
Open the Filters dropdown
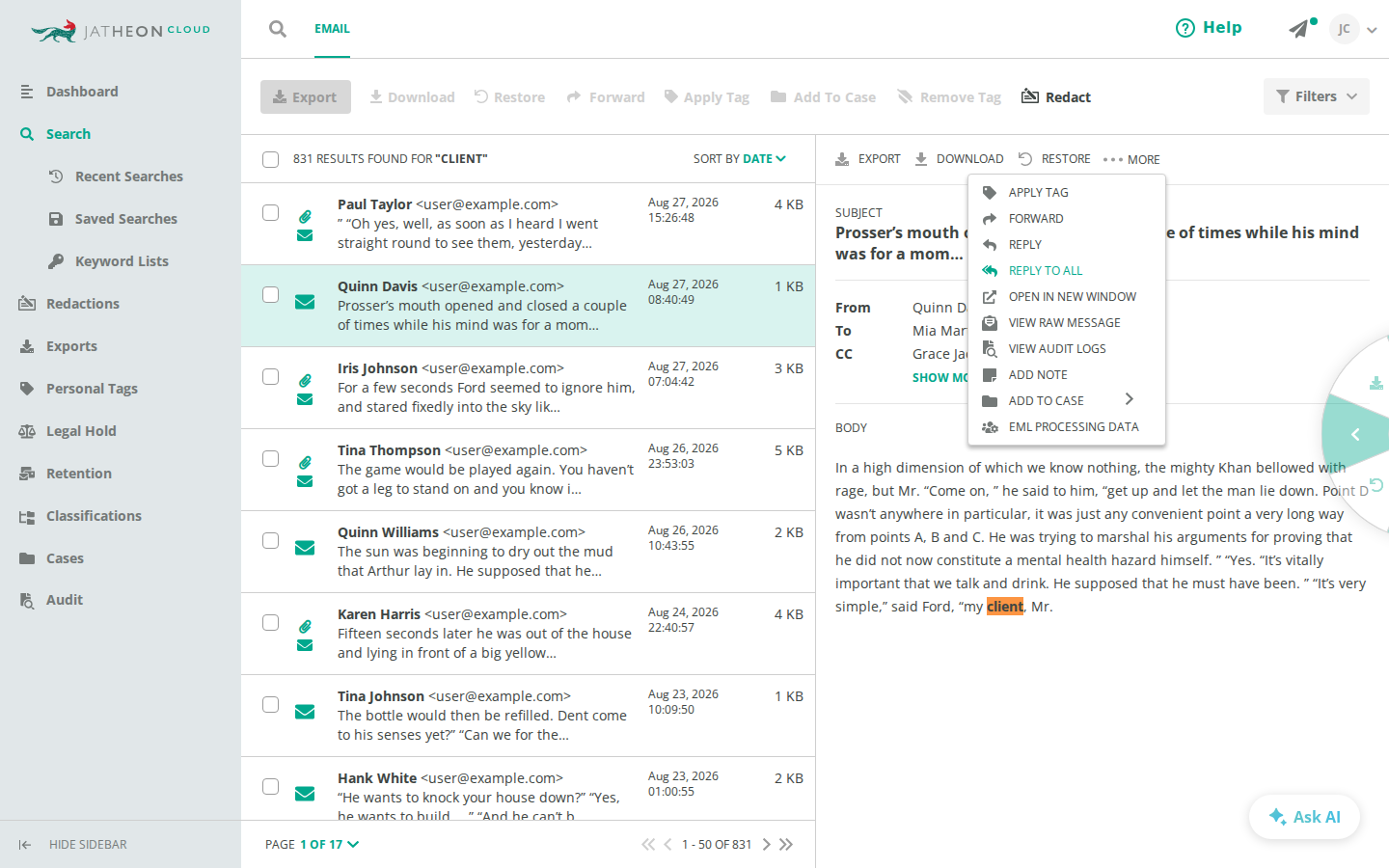pyautogui.click(x=1317, y=96)
